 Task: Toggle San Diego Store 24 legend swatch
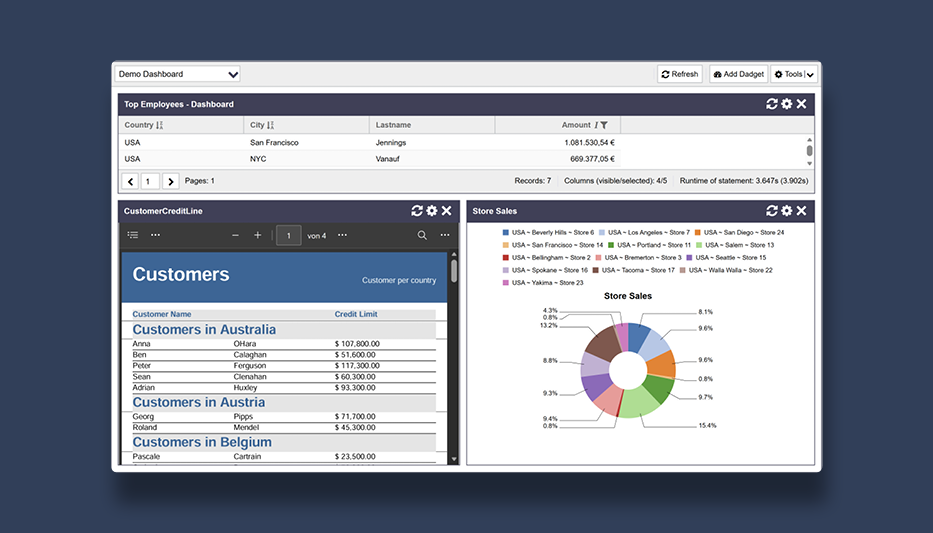697,233
